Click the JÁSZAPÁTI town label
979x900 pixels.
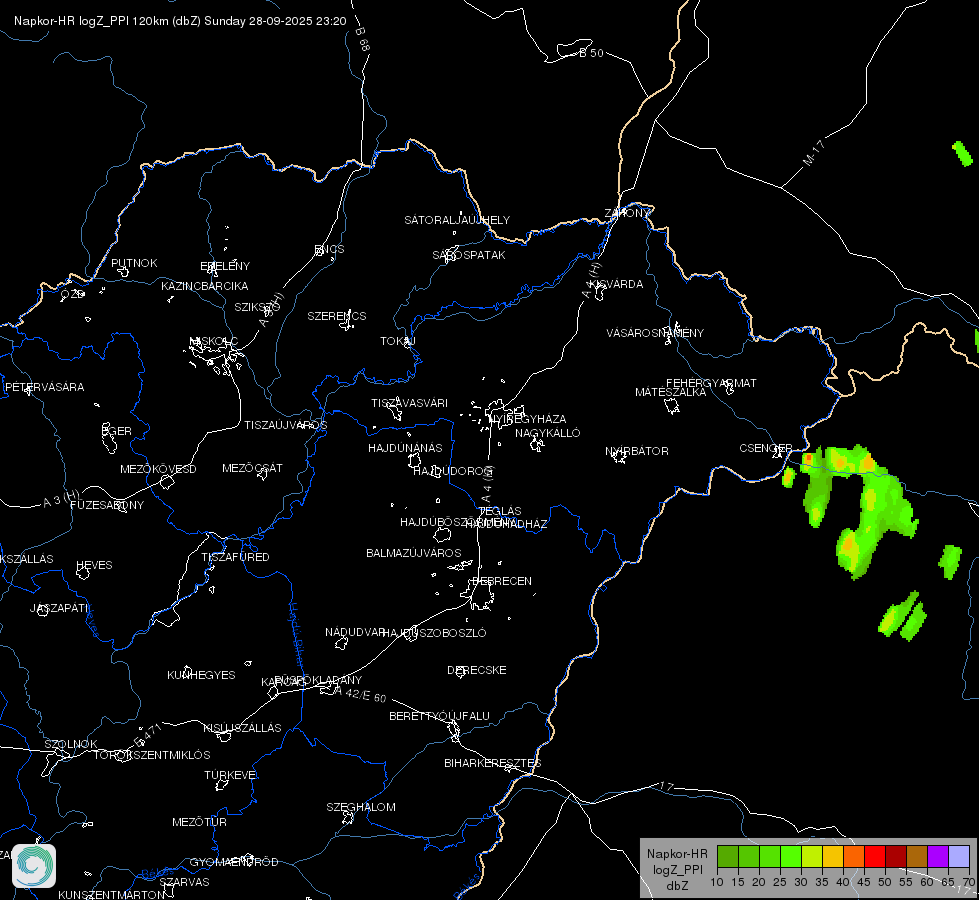point(60,608)
